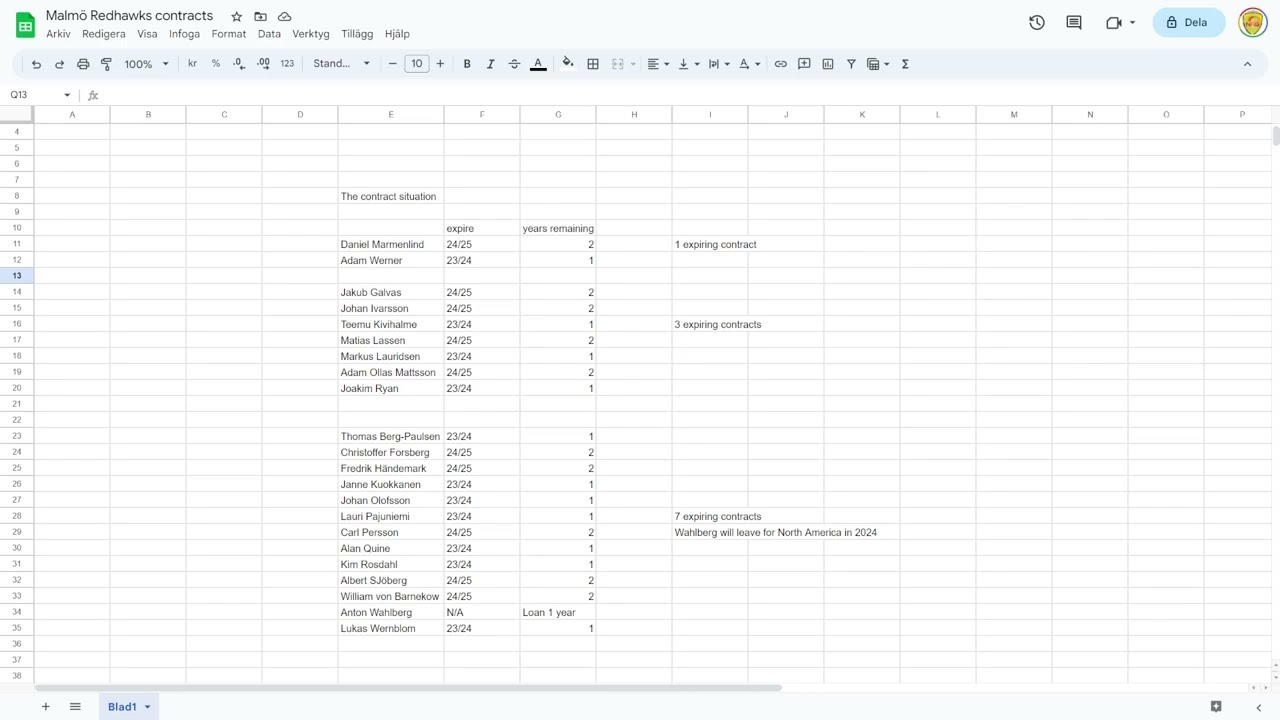The image size is (1280, 720).
Task: Open the Google account avatar
Action: click(1253, 22)
